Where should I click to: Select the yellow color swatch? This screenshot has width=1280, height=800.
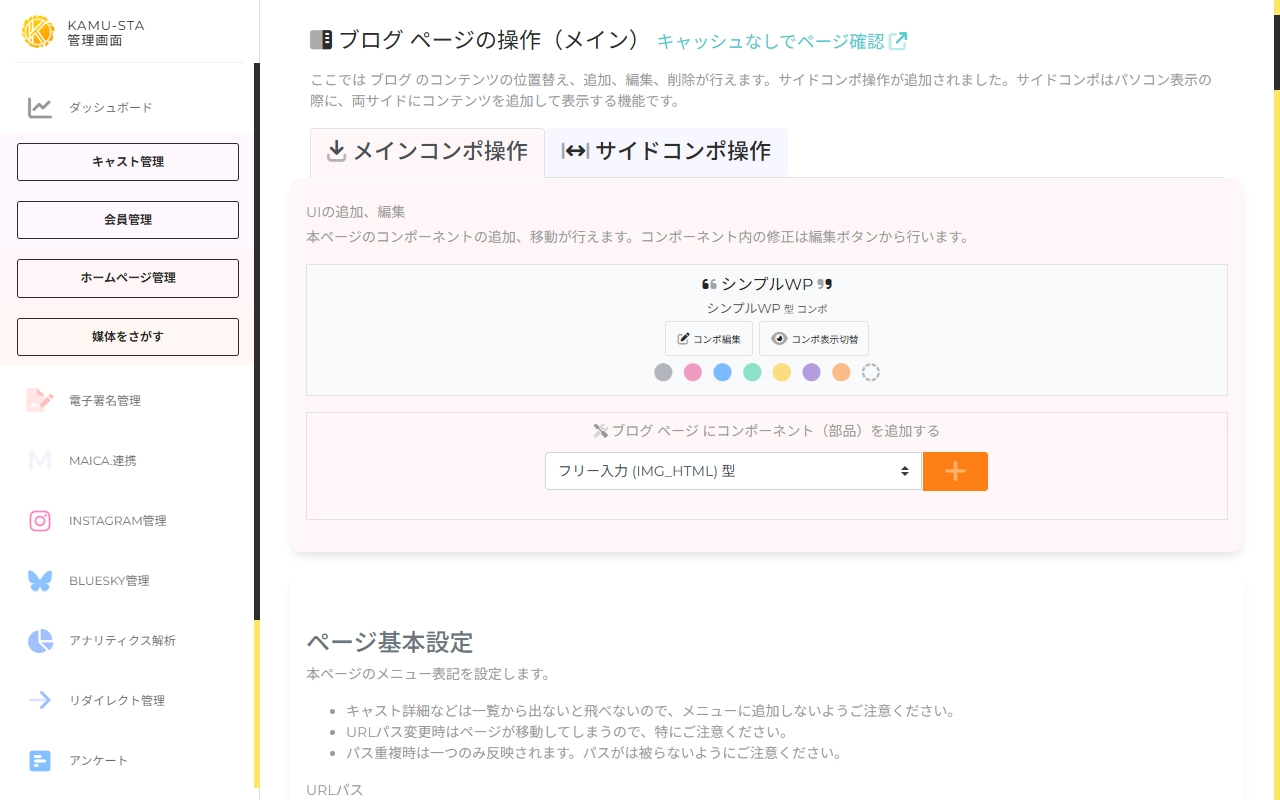point(782,372)
